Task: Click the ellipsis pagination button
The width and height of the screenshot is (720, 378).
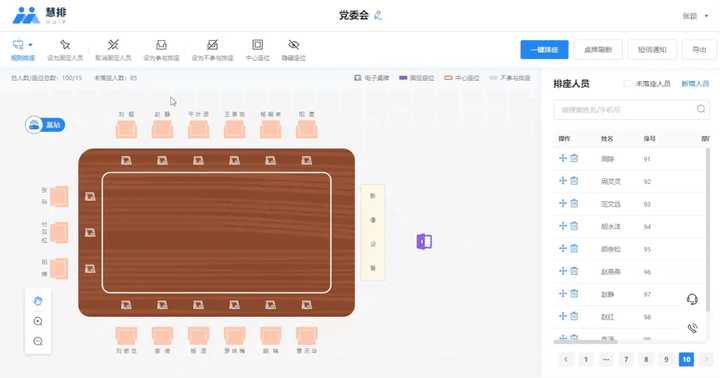Action: tap(606, 359)
